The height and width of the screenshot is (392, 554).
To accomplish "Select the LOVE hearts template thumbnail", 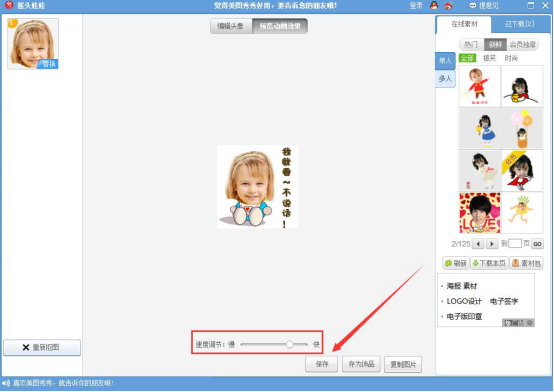I will click(x=480, y=213).
